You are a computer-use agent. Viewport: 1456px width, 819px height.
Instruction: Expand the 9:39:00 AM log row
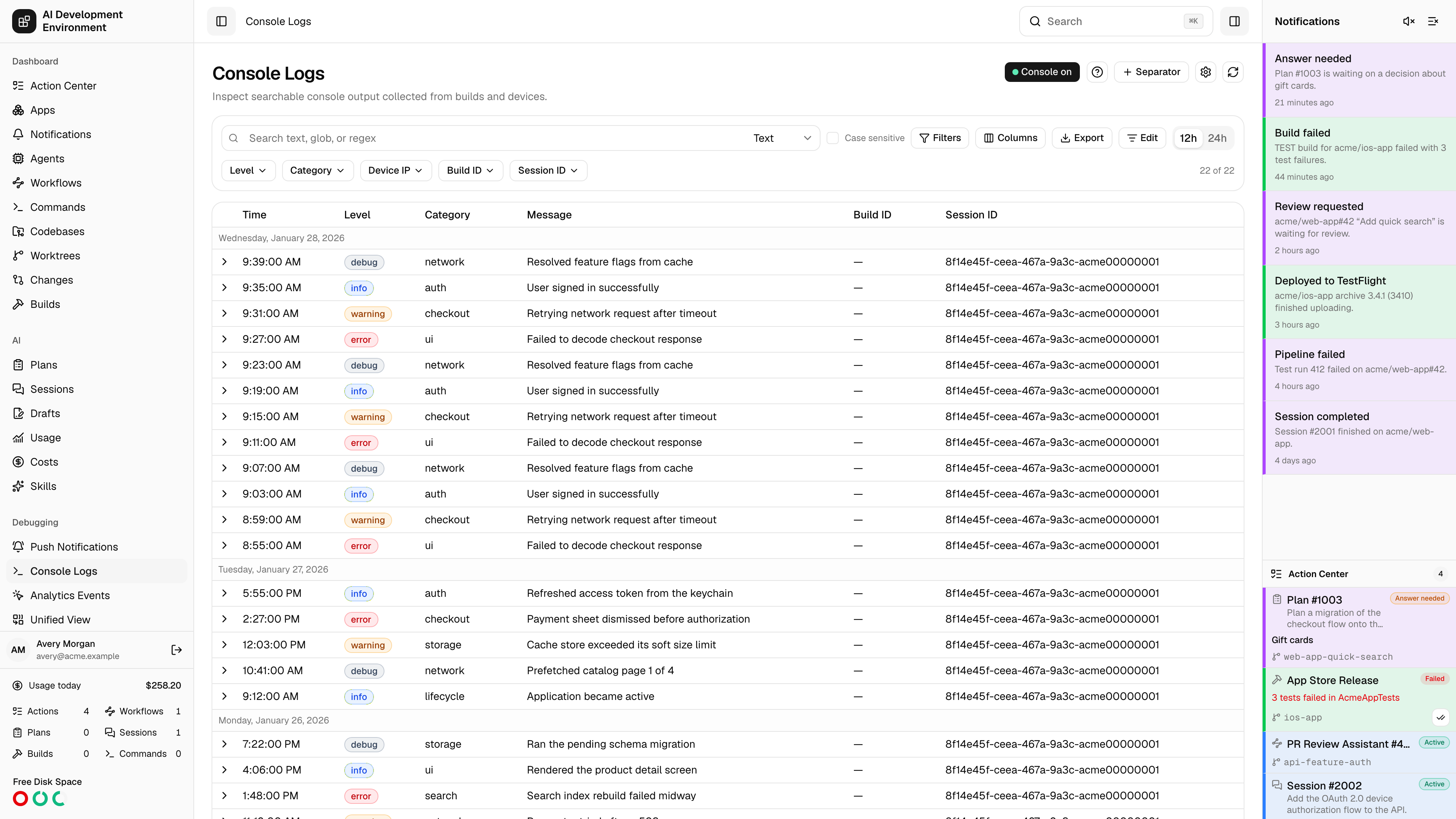pos(224,262)
